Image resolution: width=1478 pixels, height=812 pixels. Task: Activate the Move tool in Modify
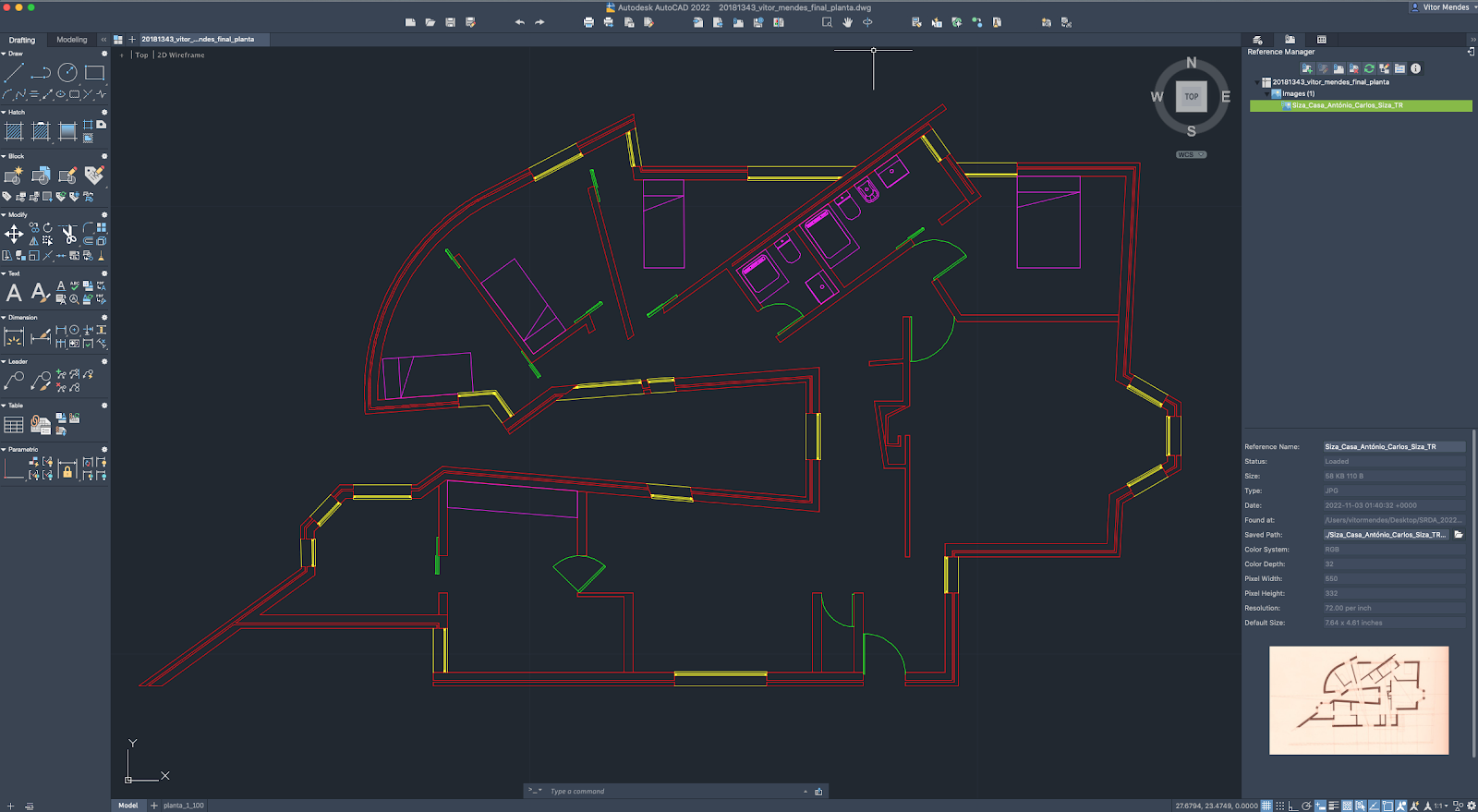pos(14,234)
